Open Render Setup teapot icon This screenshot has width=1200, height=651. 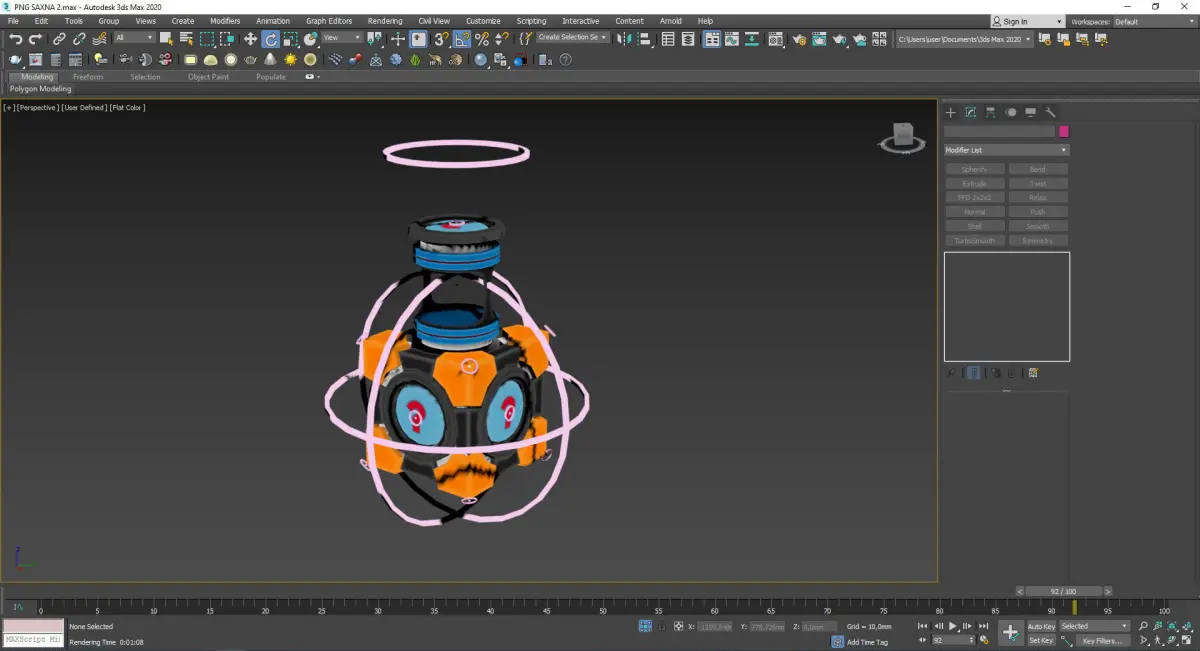point(799,39)
